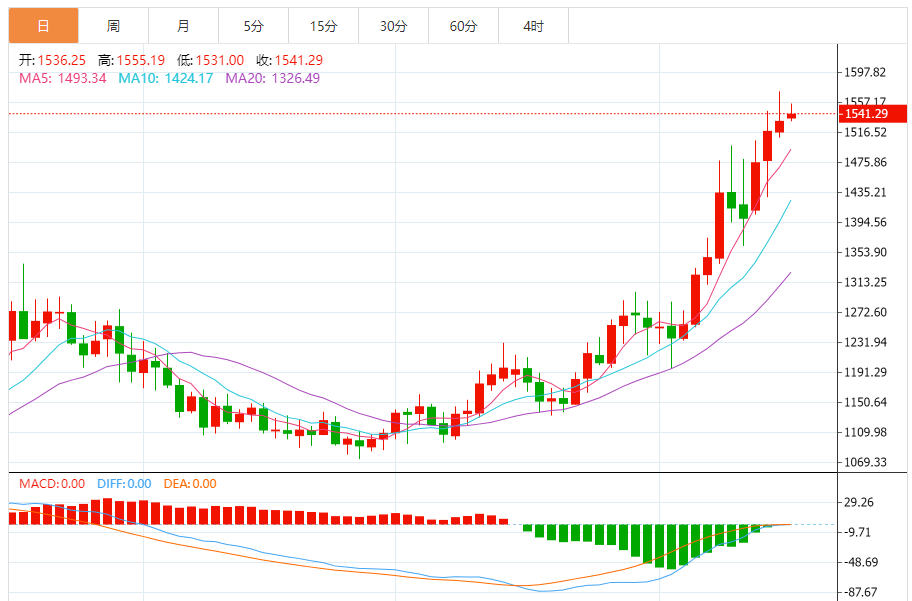Screen dimensions: 912x601
Task: Open the 月 monthly chart tab
Action: coord(183,26)
